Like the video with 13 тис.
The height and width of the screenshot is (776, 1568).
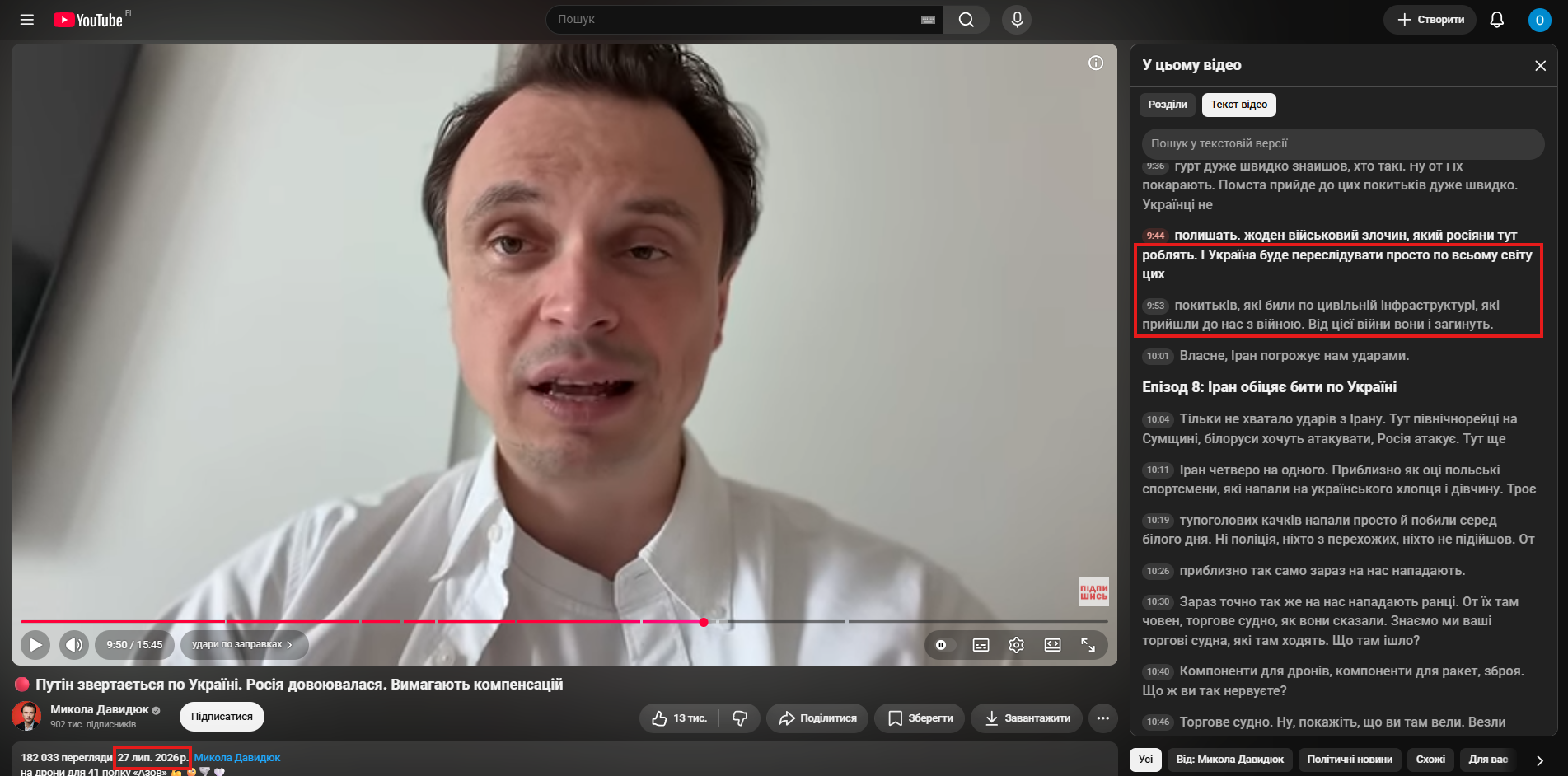point(679,718)
